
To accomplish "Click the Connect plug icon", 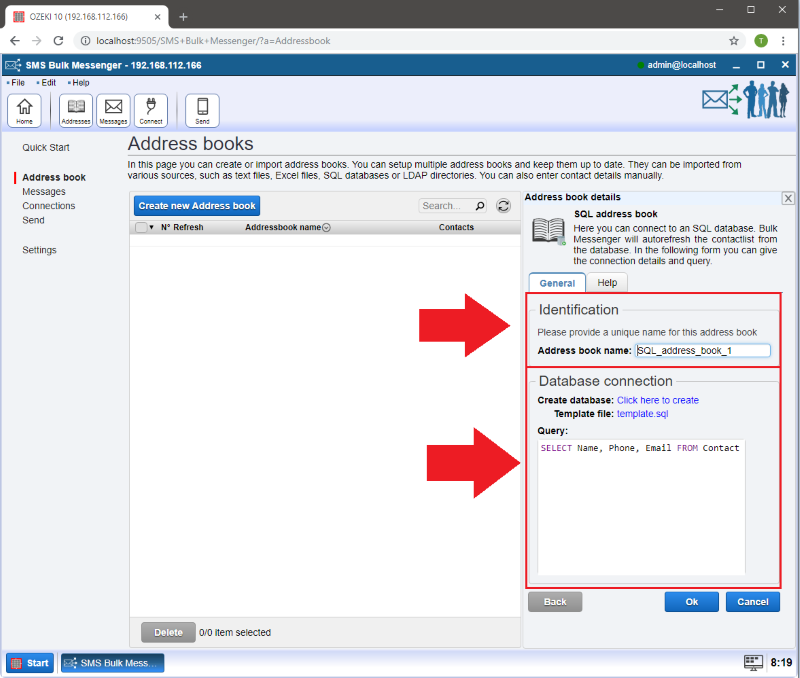I will [x=151, y=110].
